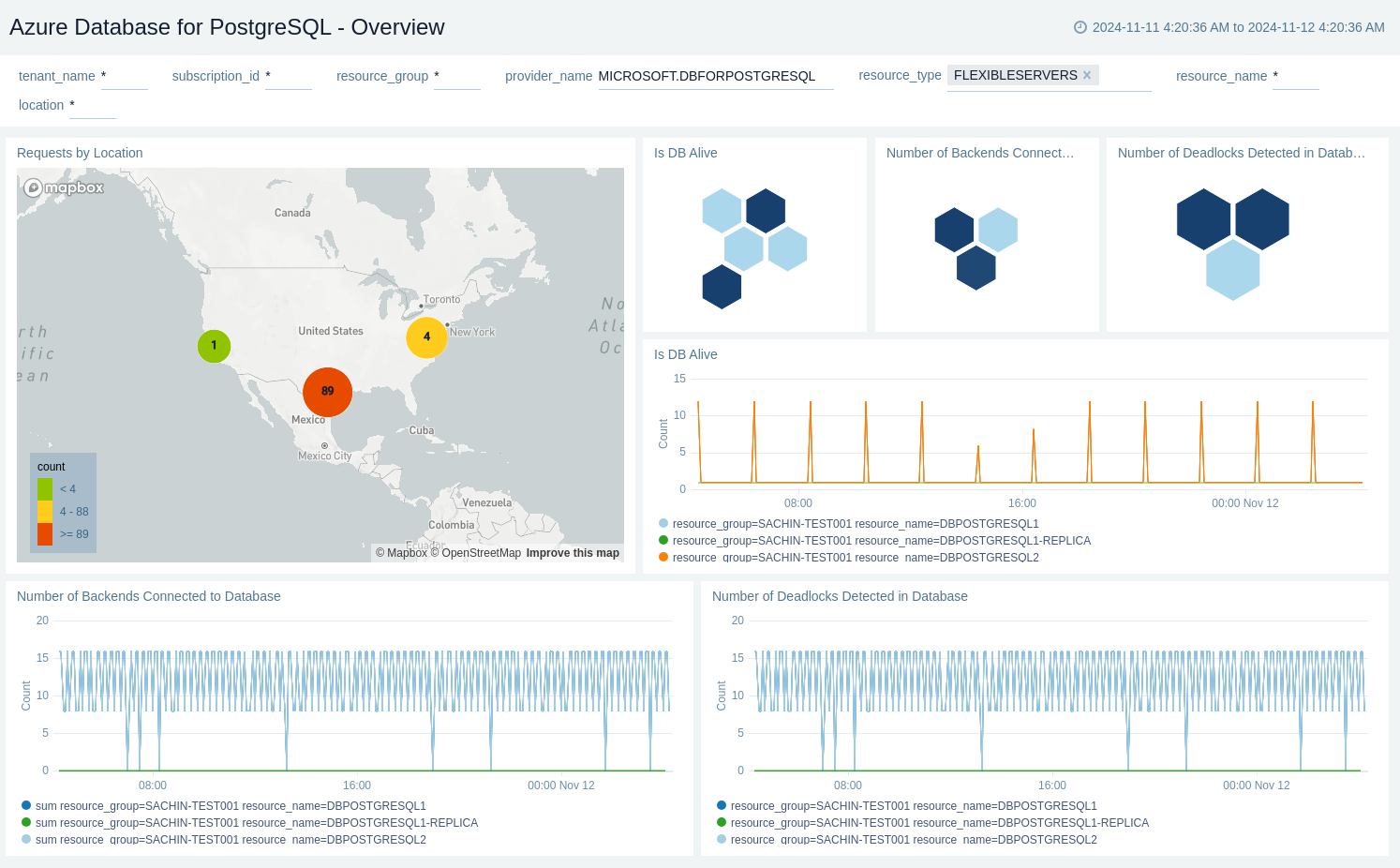Open the OpenStreetMap attribution link
Viewport: 1400px width, 868px height.
tap(475, 553)
